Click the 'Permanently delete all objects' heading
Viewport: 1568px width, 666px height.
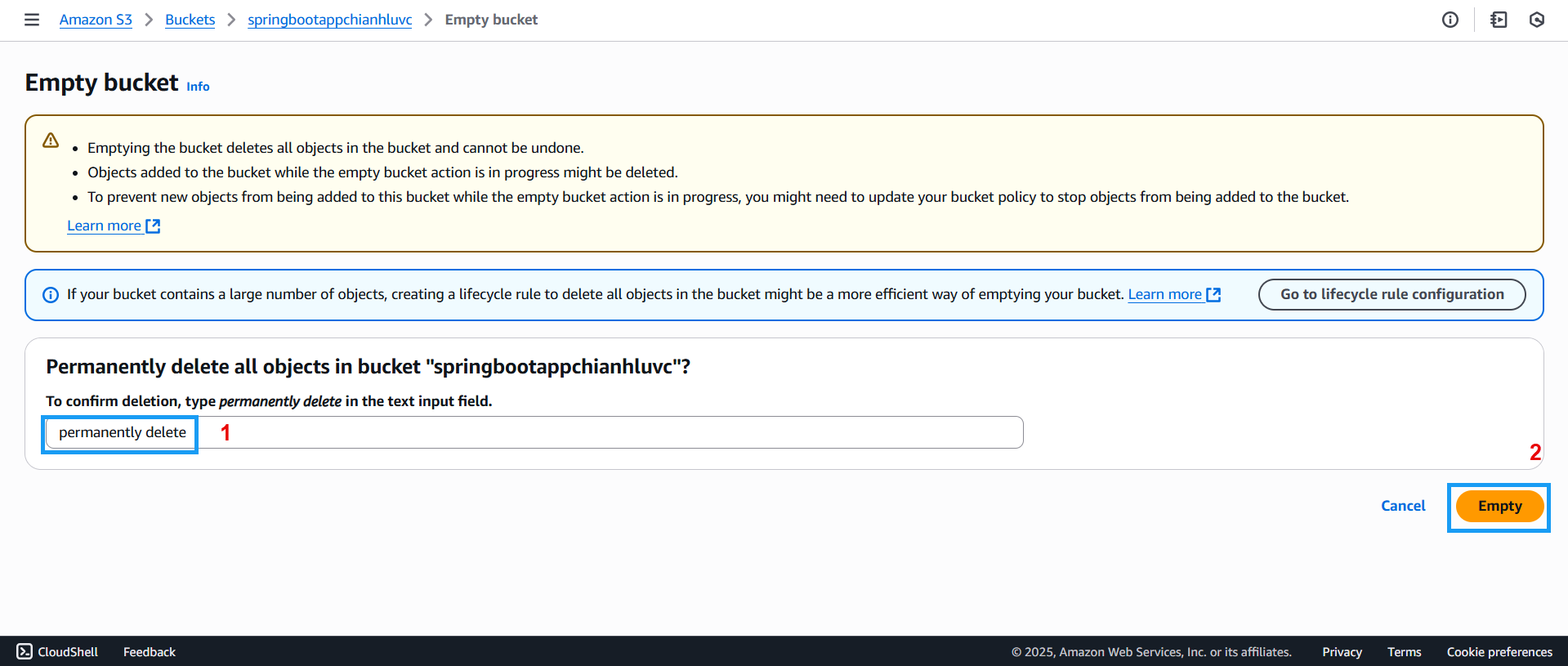(x=368, y=367)
